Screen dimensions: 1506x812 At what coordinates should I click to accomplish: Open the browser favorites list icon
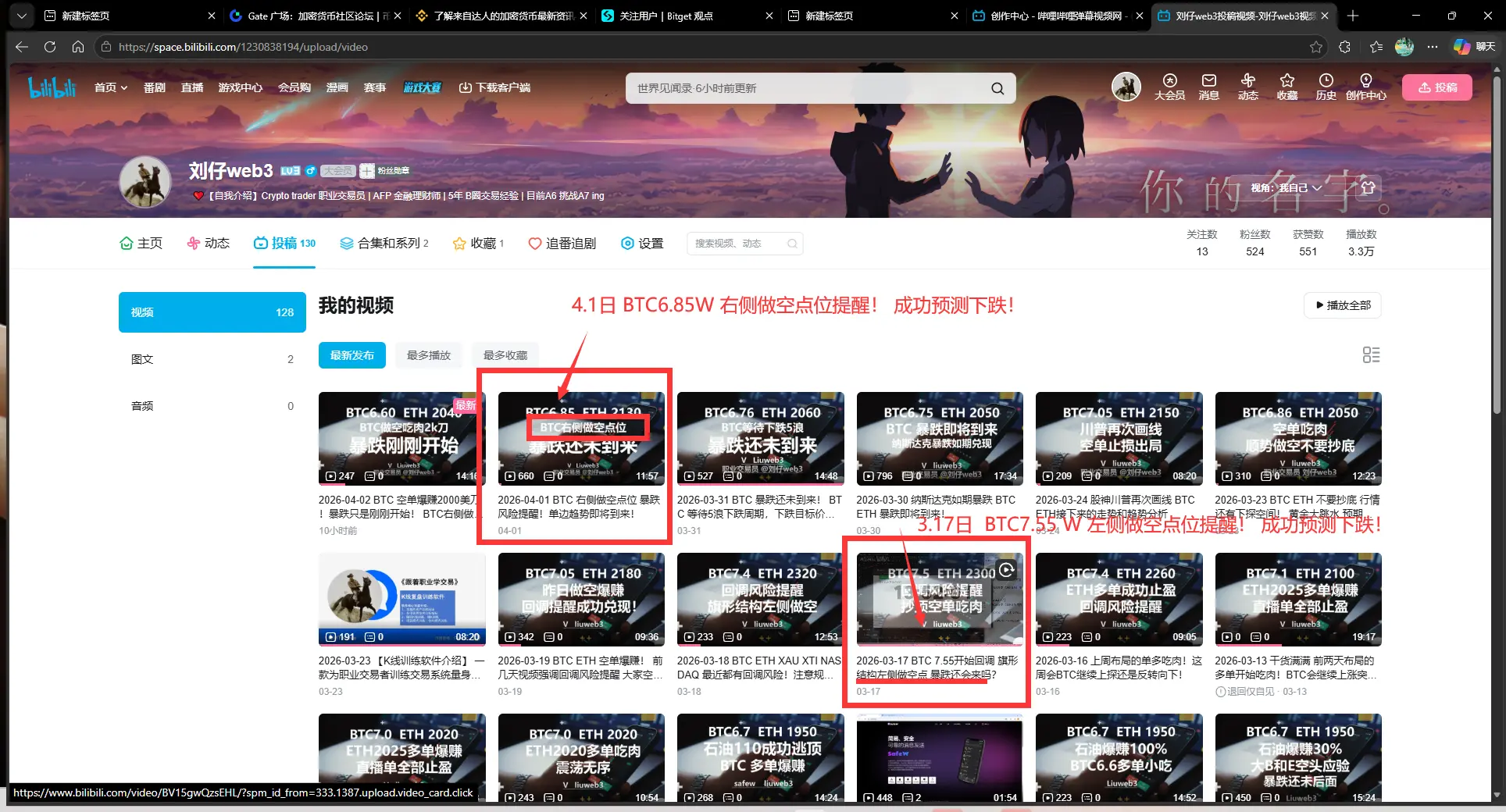(1376, 47)
